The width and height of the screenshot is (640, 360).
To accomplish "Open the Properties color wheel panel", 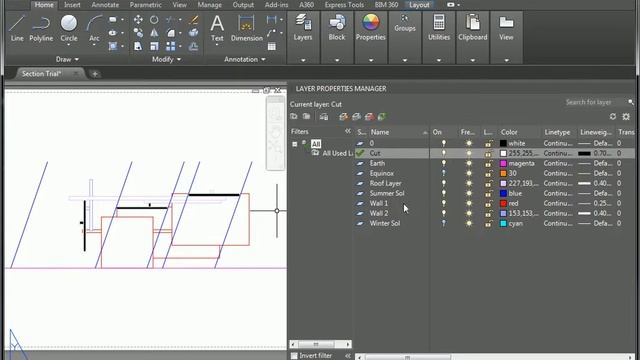I will [371, 28].
